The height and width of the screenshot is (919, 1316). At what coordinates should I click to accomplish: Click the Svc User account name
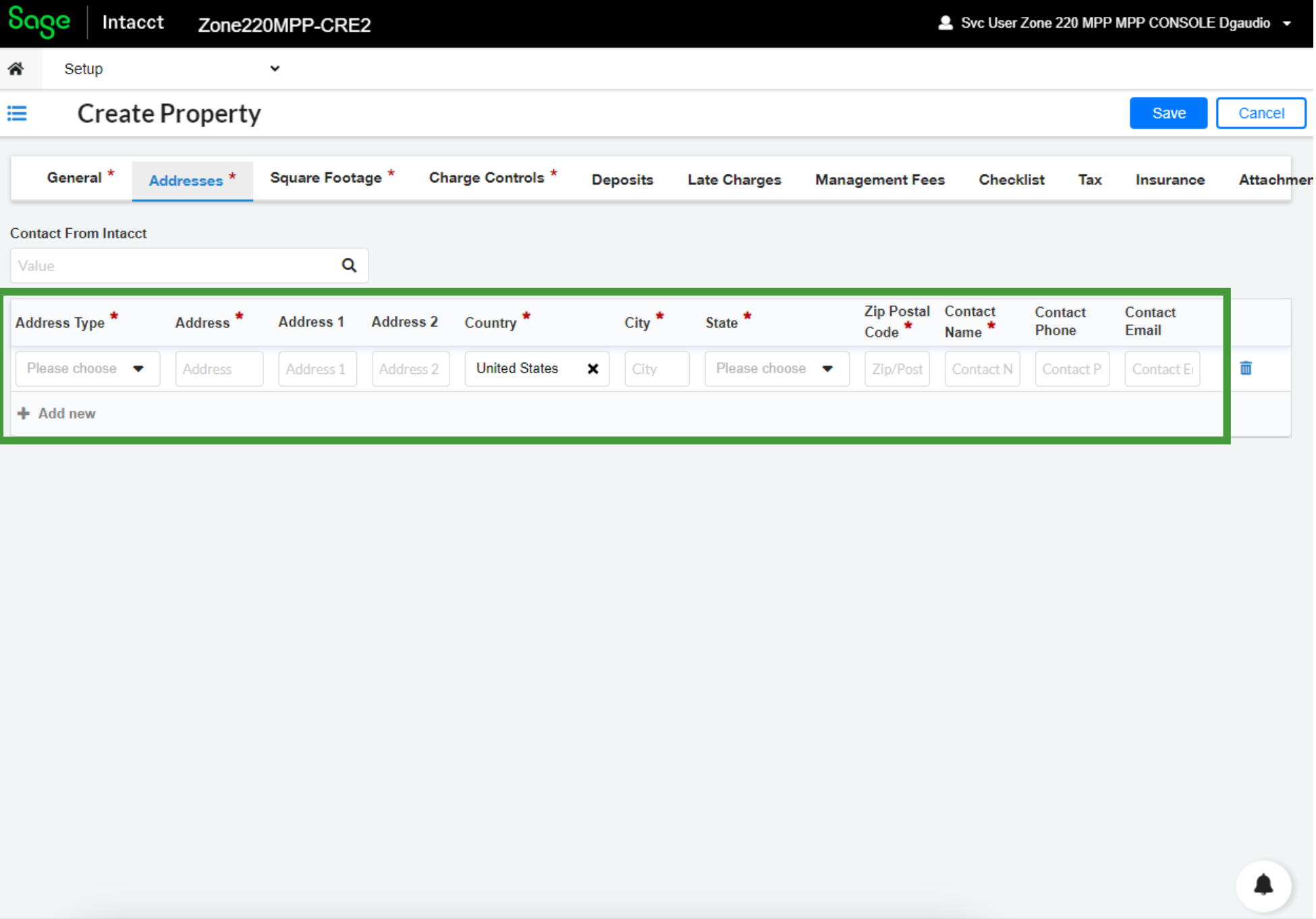(1115, 23)
